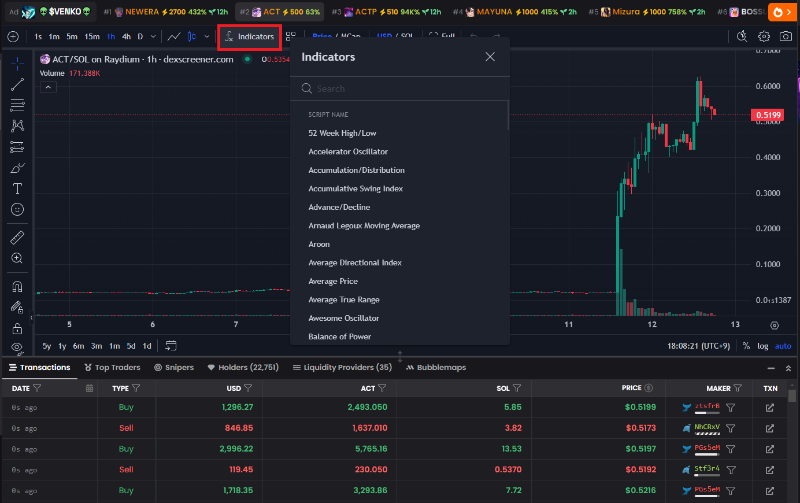Select the brush drawing tool

tap(17, 168)
